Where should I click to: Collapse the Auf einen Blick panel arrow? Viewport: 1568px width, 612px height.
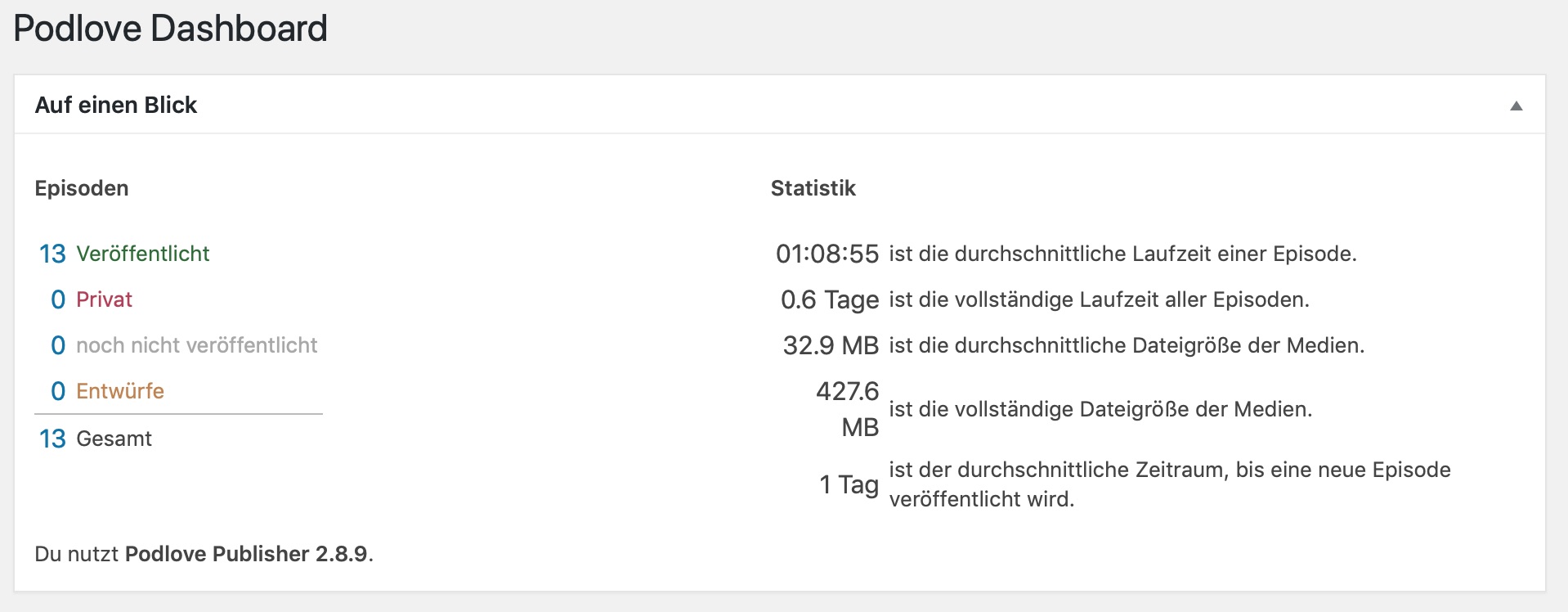1516,106
